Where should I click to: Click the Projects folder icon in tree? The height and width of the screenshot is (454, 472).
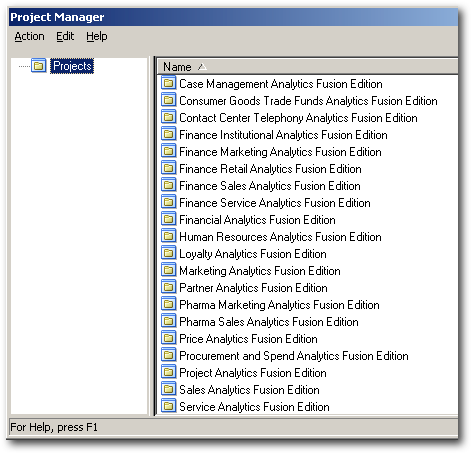point(39,66)
